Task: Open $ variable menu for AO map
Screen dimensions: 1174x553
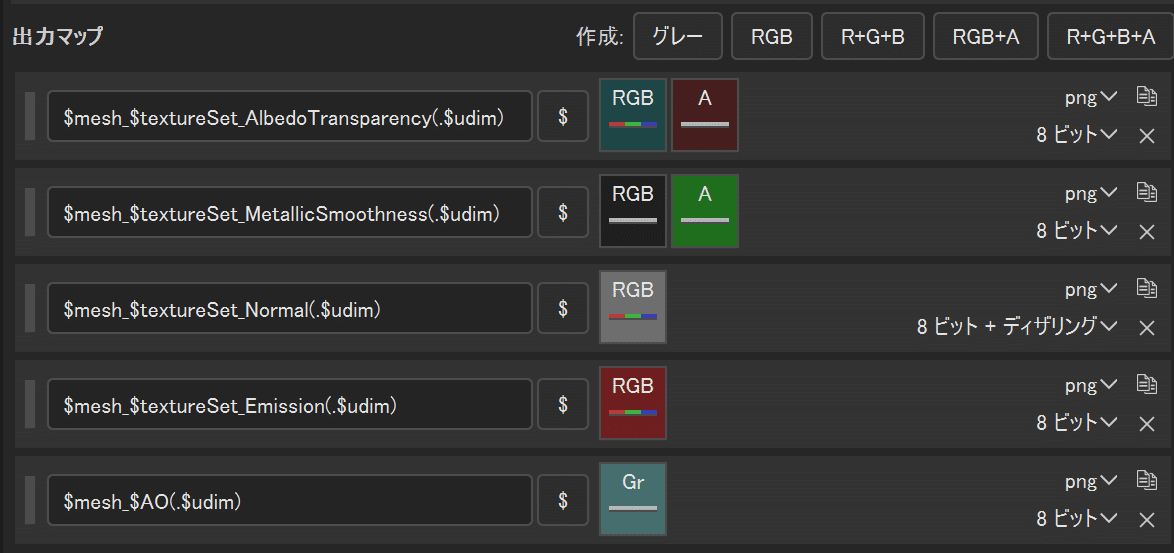Action: (x=563, y=499)
